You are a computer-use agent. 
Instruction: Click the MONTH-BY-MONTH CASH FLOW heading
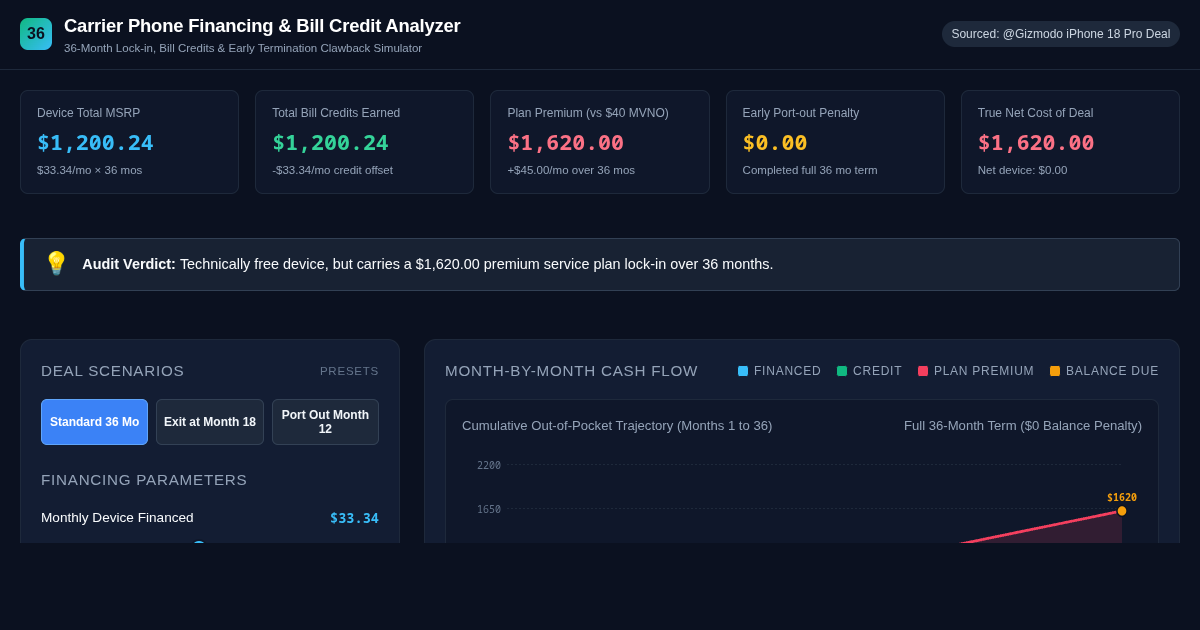coord(571,371)
